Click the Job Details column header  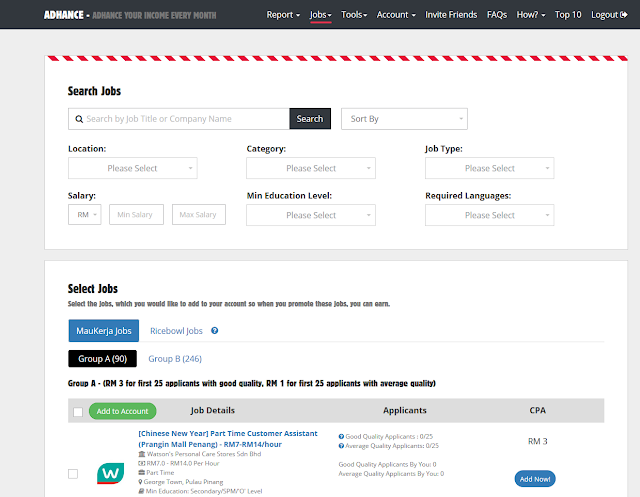coord(212,410)
